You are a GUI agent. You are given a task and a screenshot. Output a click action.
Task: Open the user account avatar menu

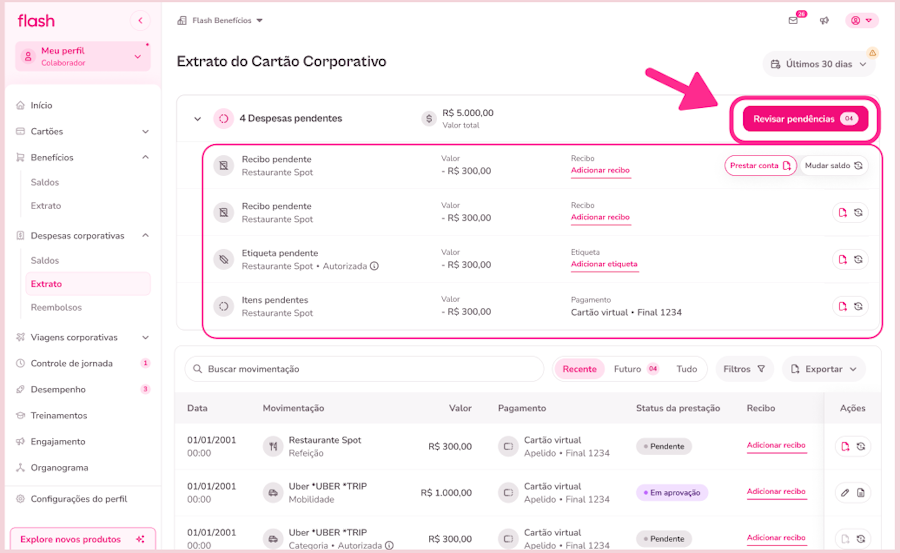pos(862,21)
